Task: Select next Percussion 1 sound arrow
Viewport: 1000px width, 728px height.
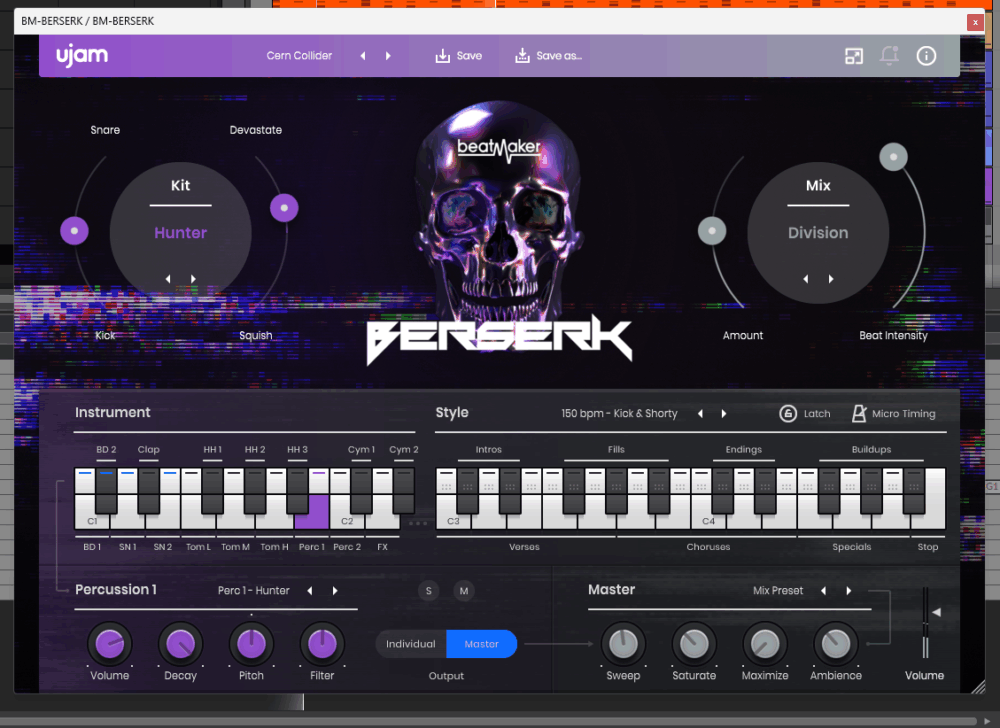Action: (335, 591)
